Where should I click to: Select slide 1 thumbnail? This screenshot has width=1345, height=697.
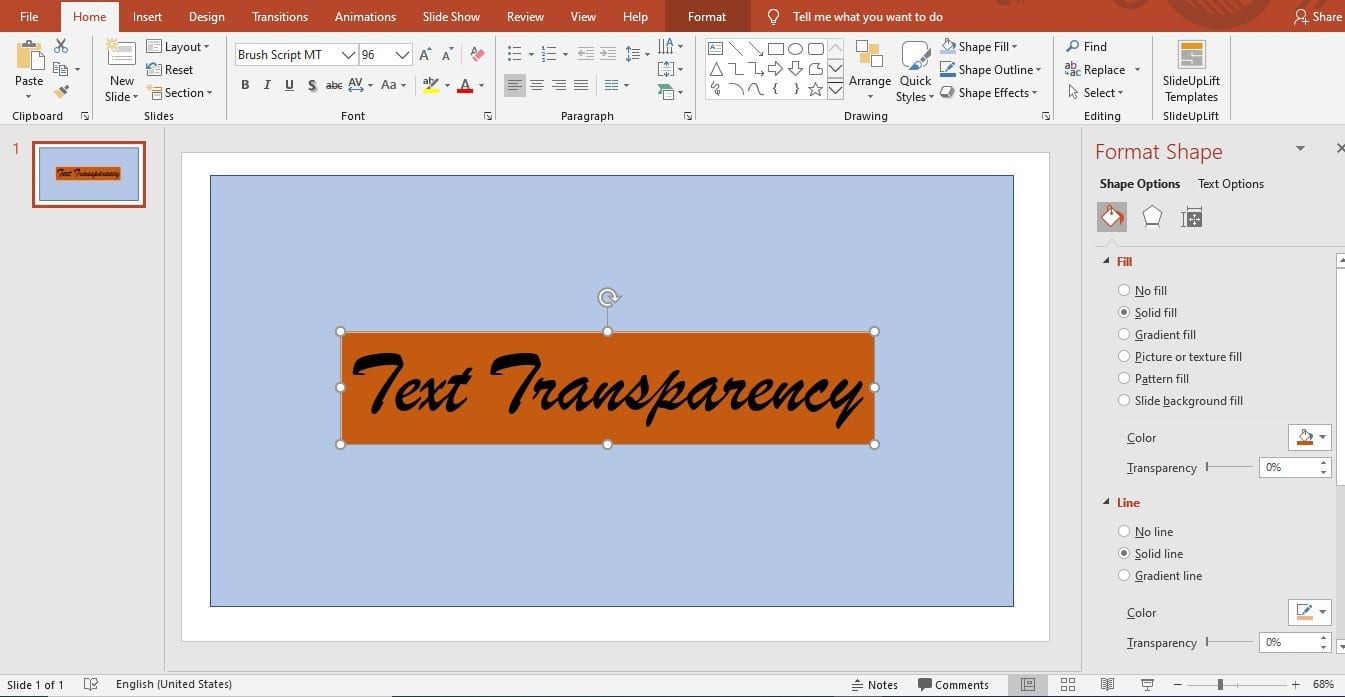(89, 174)
